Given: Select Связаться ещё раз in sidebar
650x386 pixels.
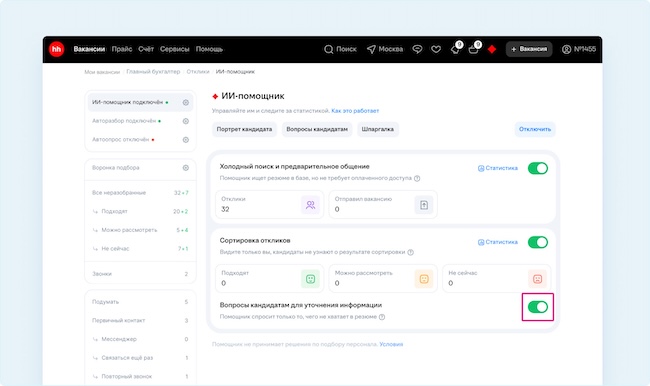Looking at the screenshot, I should pyautogui.click(x=140, y=358).
